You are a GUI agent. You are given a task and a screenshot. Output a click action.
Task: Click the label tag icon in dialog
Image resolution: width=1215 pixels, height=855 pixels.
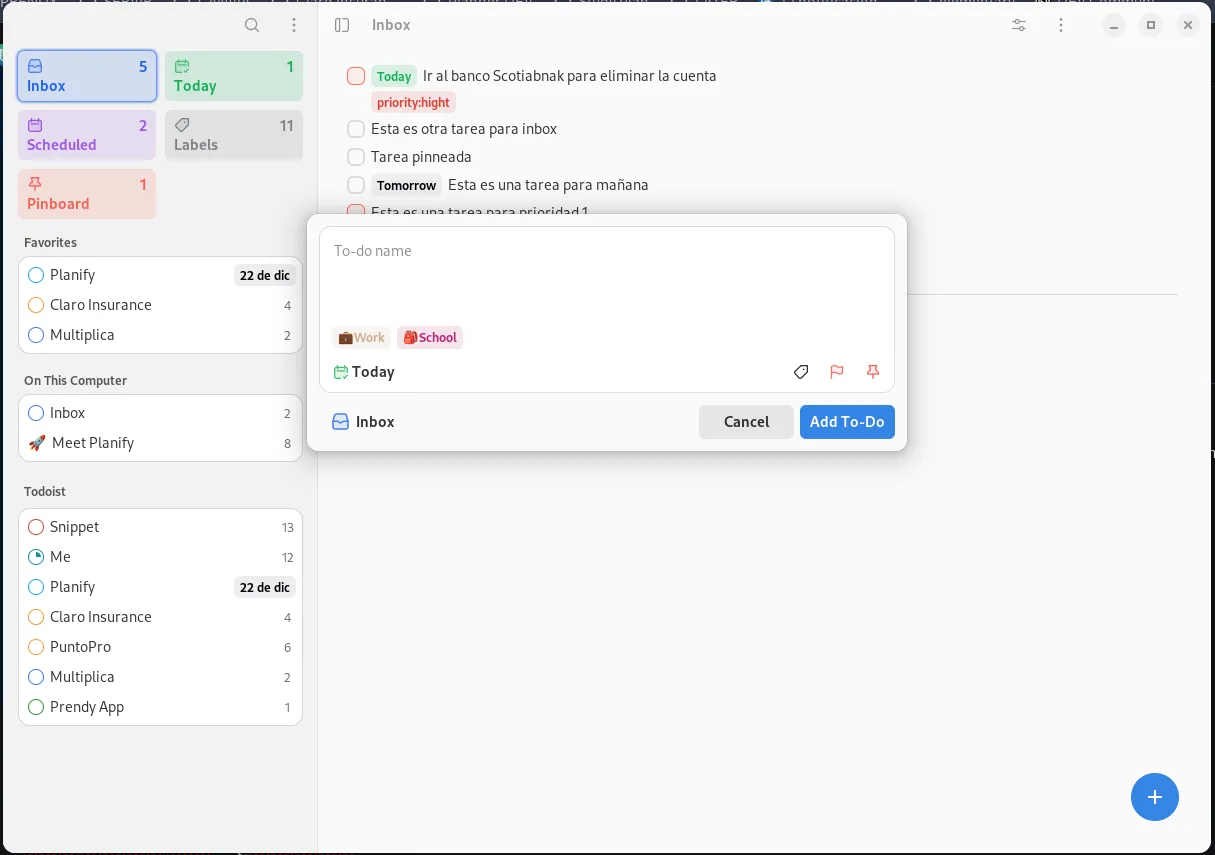pos(800,372)
